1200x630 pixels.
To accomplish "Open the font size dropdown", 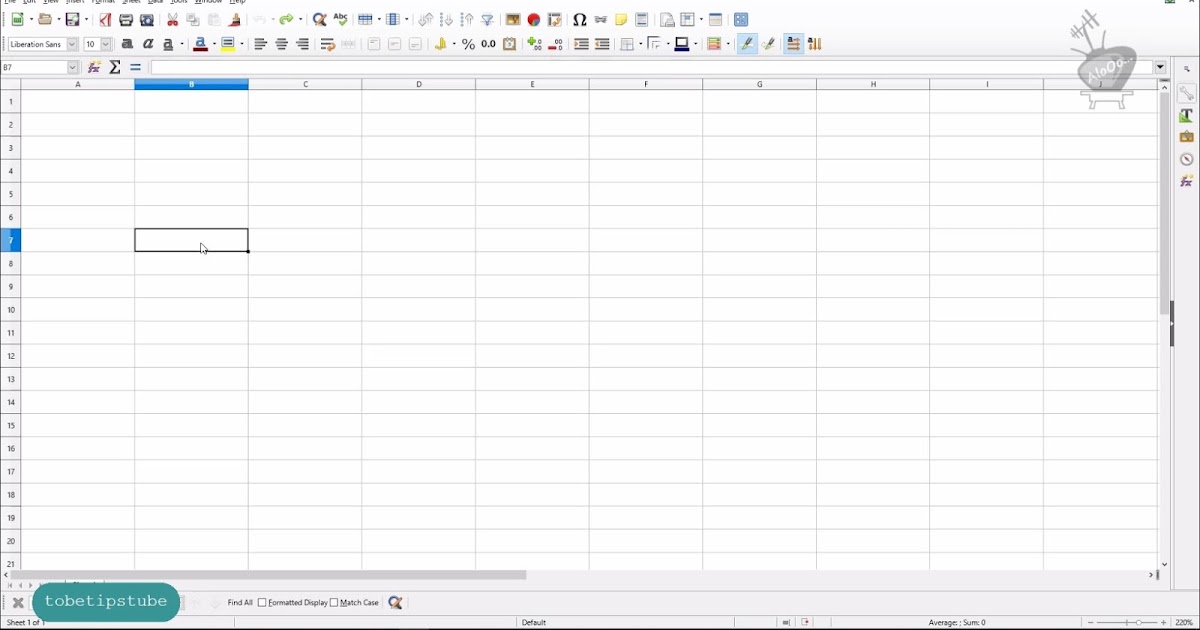I will click(106, 44).
